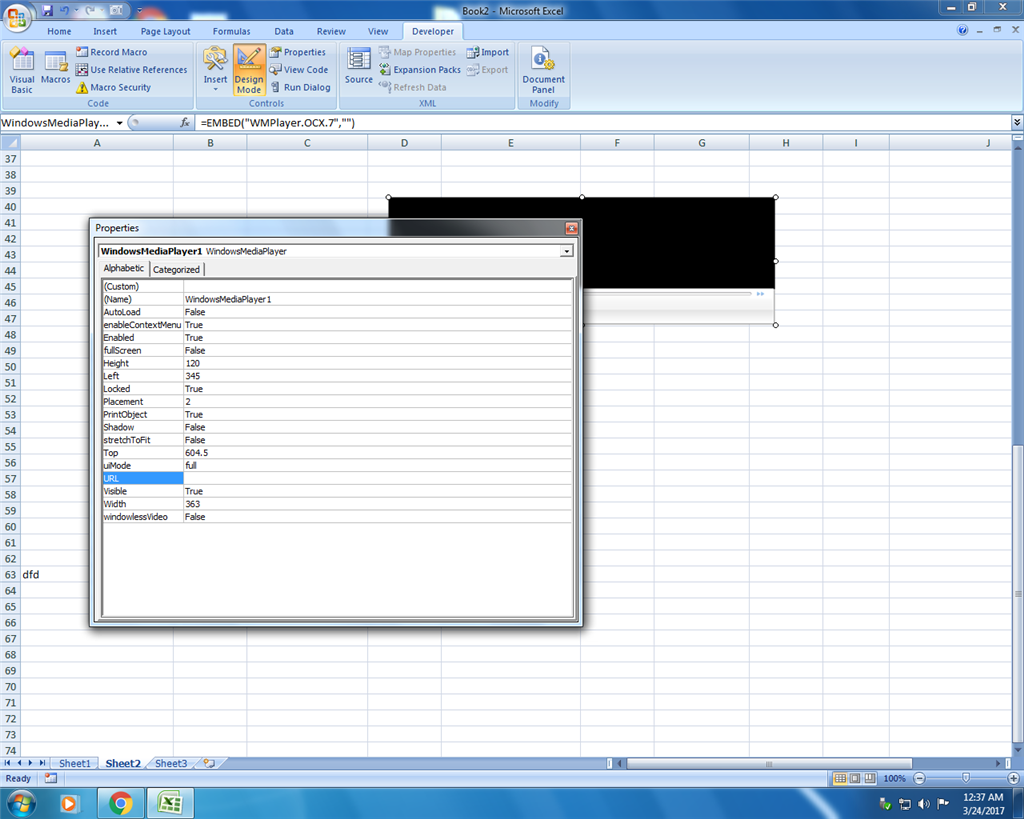1024x819 pixels.
Task: Open Excel Help
Action: pyautogui.click(x=963, y=30)
